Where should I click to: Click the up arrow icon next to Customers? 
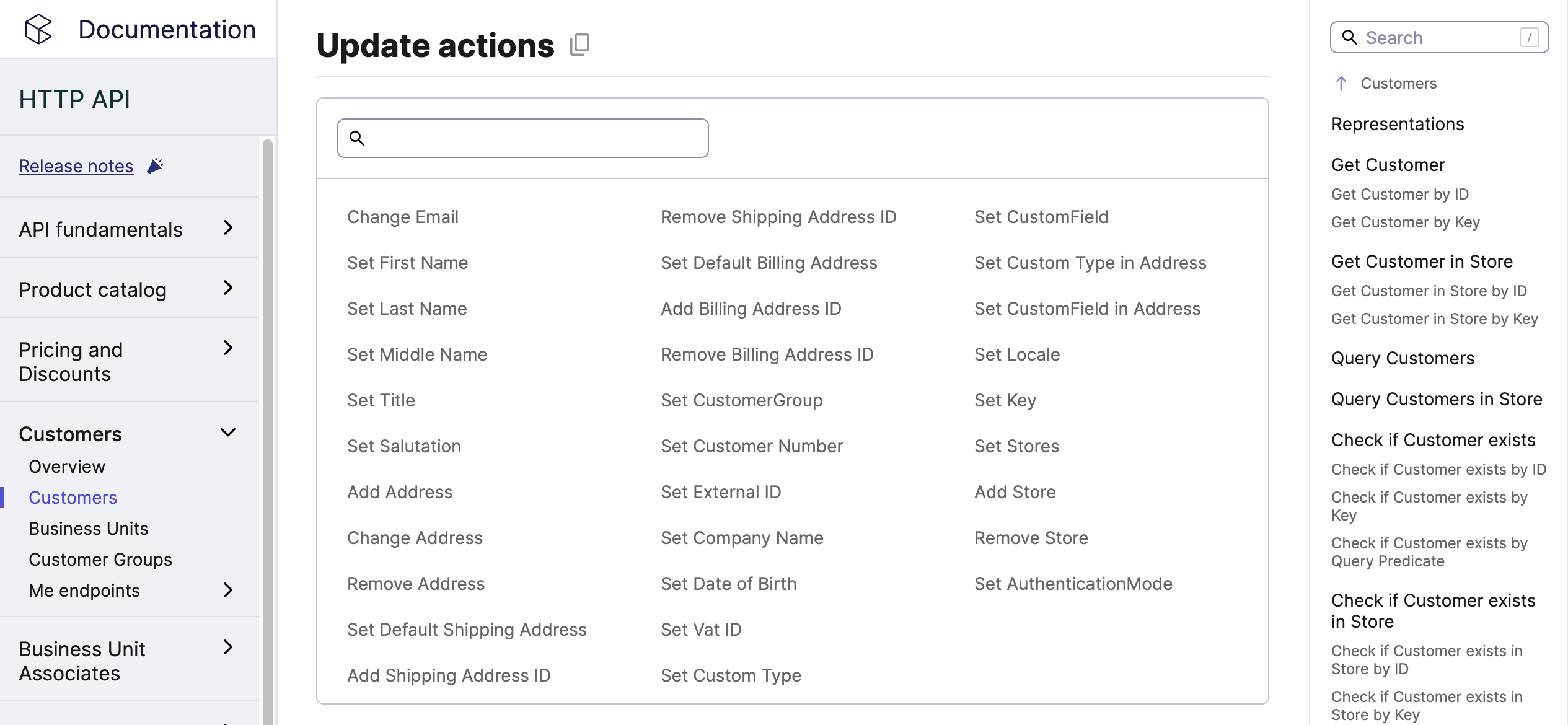(1341, 84)
